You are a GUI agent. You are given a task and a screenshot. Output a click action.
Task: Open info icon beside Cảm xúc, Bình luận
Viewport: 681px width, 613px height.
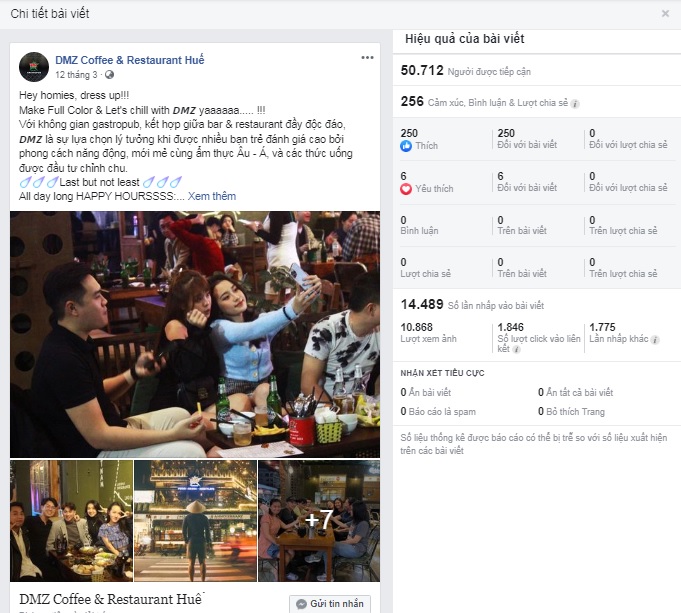[575, 104]
